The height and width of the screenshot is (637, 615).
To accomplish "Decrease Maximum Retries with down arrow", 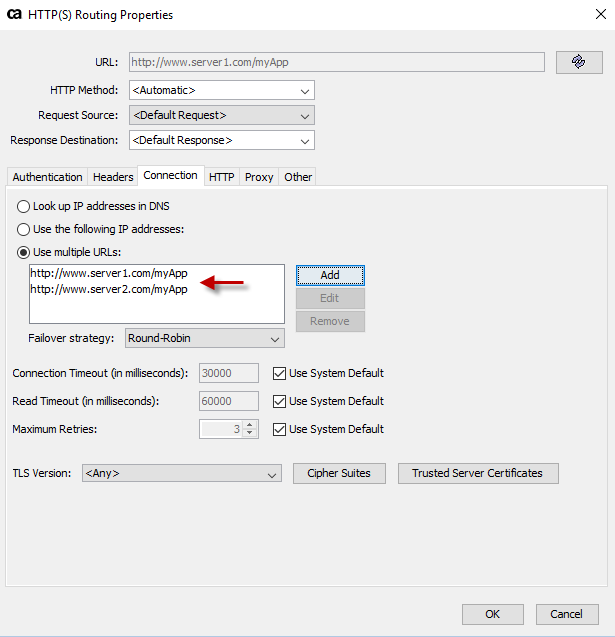I will pyautogui.click(x=250, y=433).
